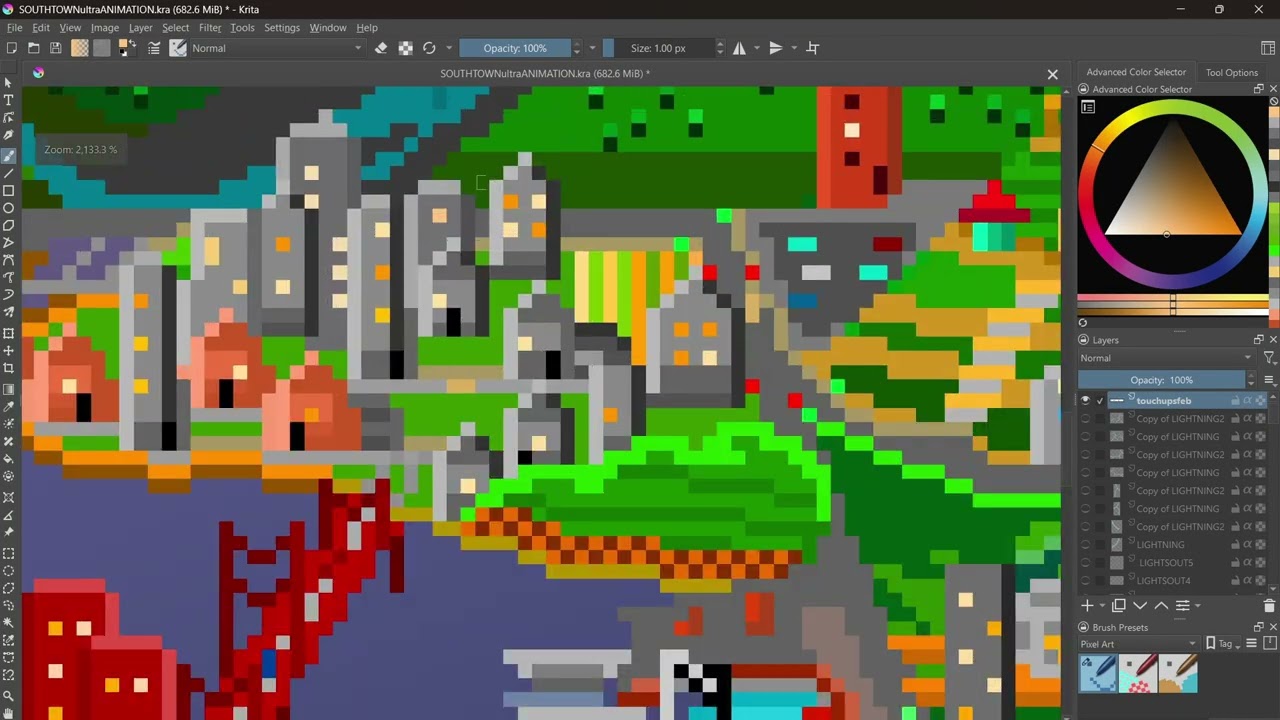The height and width of the screenshot is (720, 1280).
Task: Expand dropdown arrow beside add layer button
Action: tap(1102, 605)
